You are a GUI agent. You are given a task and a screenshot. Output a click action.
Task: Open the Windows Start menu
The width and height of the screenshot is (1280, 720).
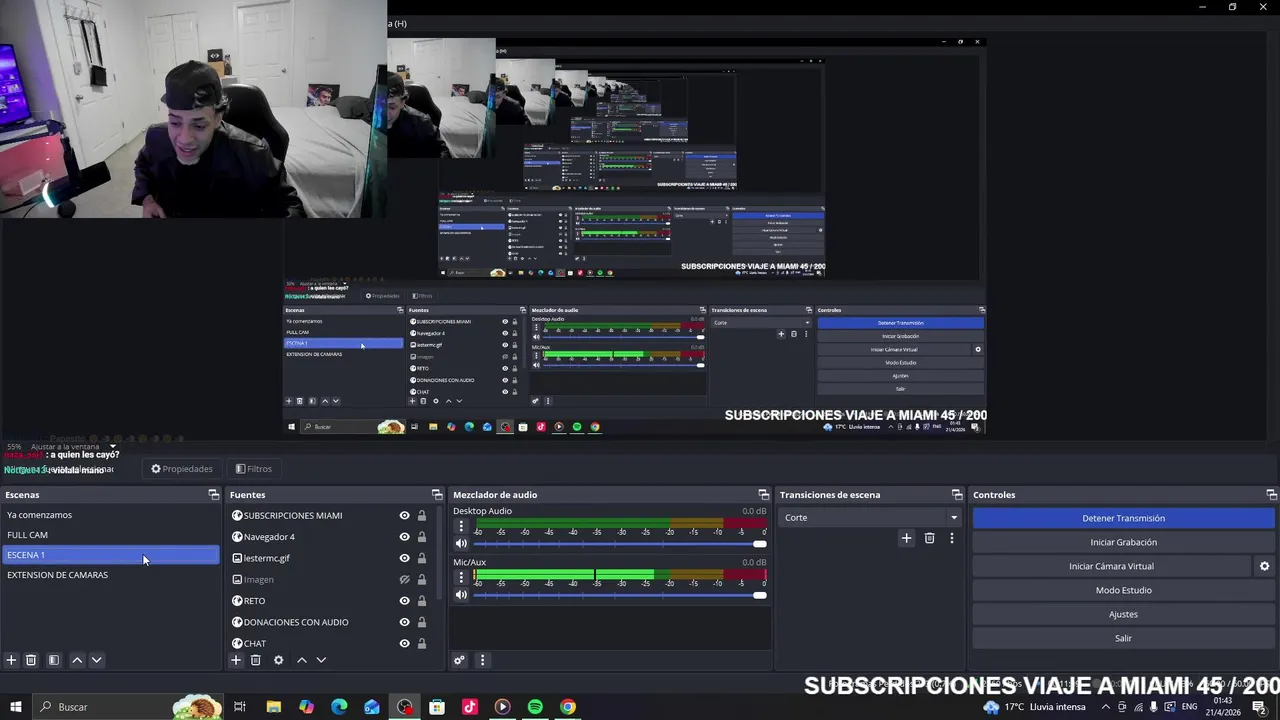(x=15, y=707)
